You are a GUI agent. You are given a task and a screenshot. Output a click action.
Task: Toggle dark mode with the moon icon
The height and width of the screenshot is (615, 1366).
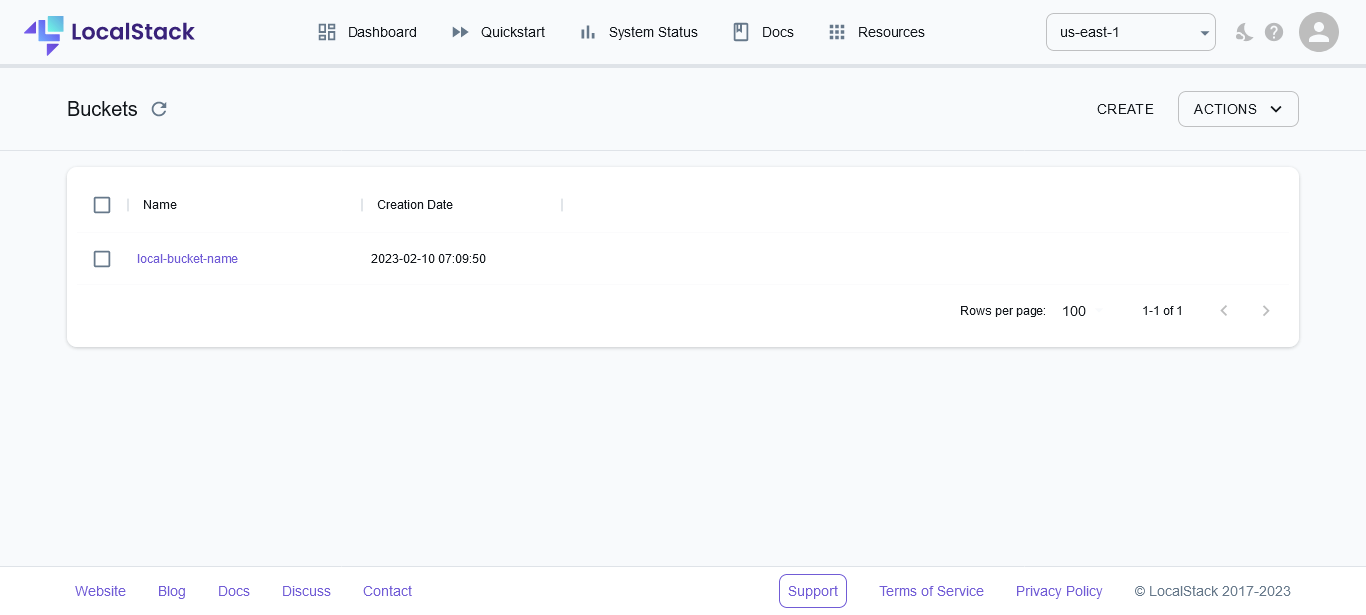[x=1244, y=32]
